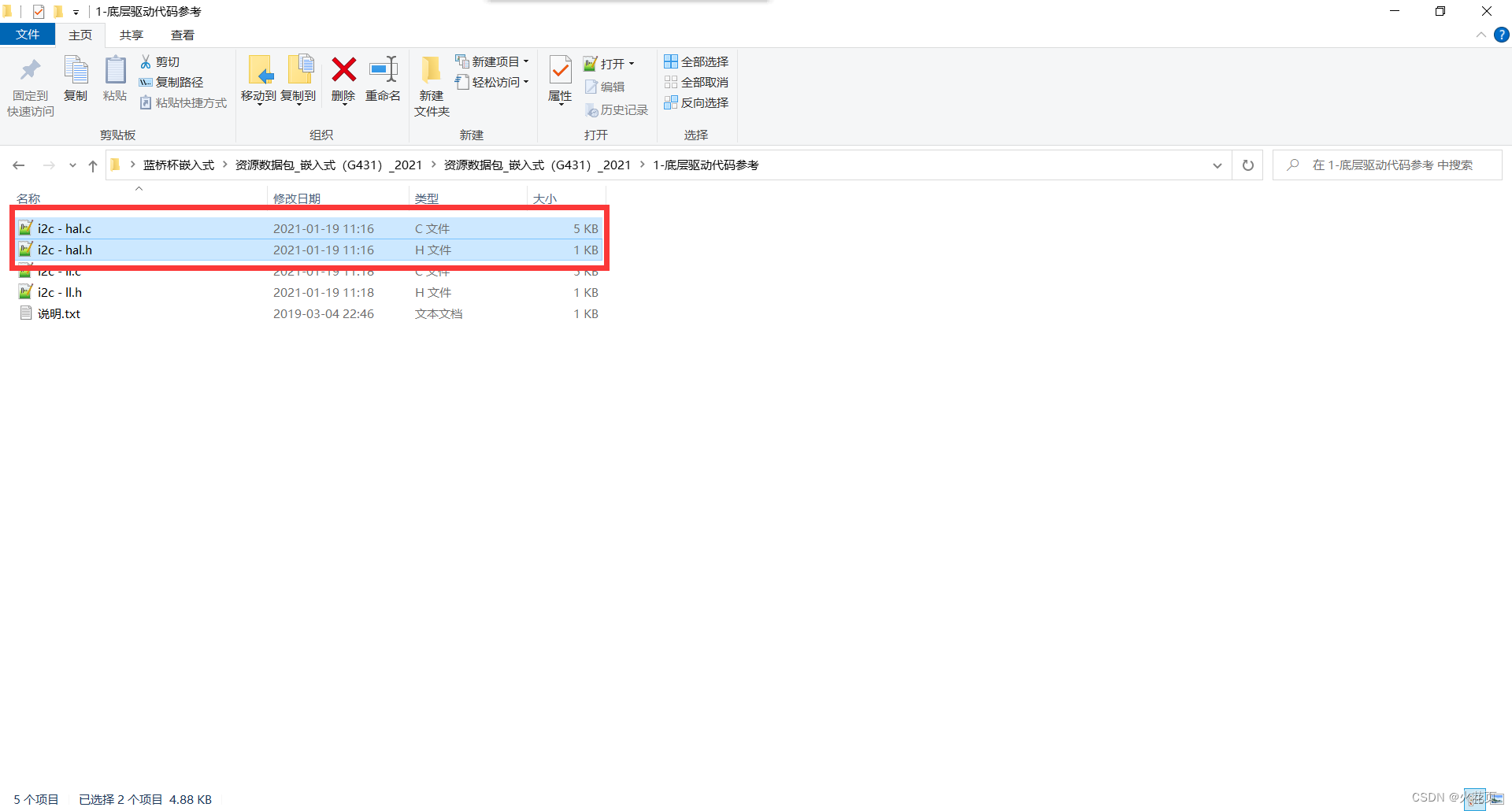The height and width of the screenshot is (811, 1512).
Task: Navigate to 蓝桥杯嵌入式 breadcrumb
Action: [x=179, y=165]
